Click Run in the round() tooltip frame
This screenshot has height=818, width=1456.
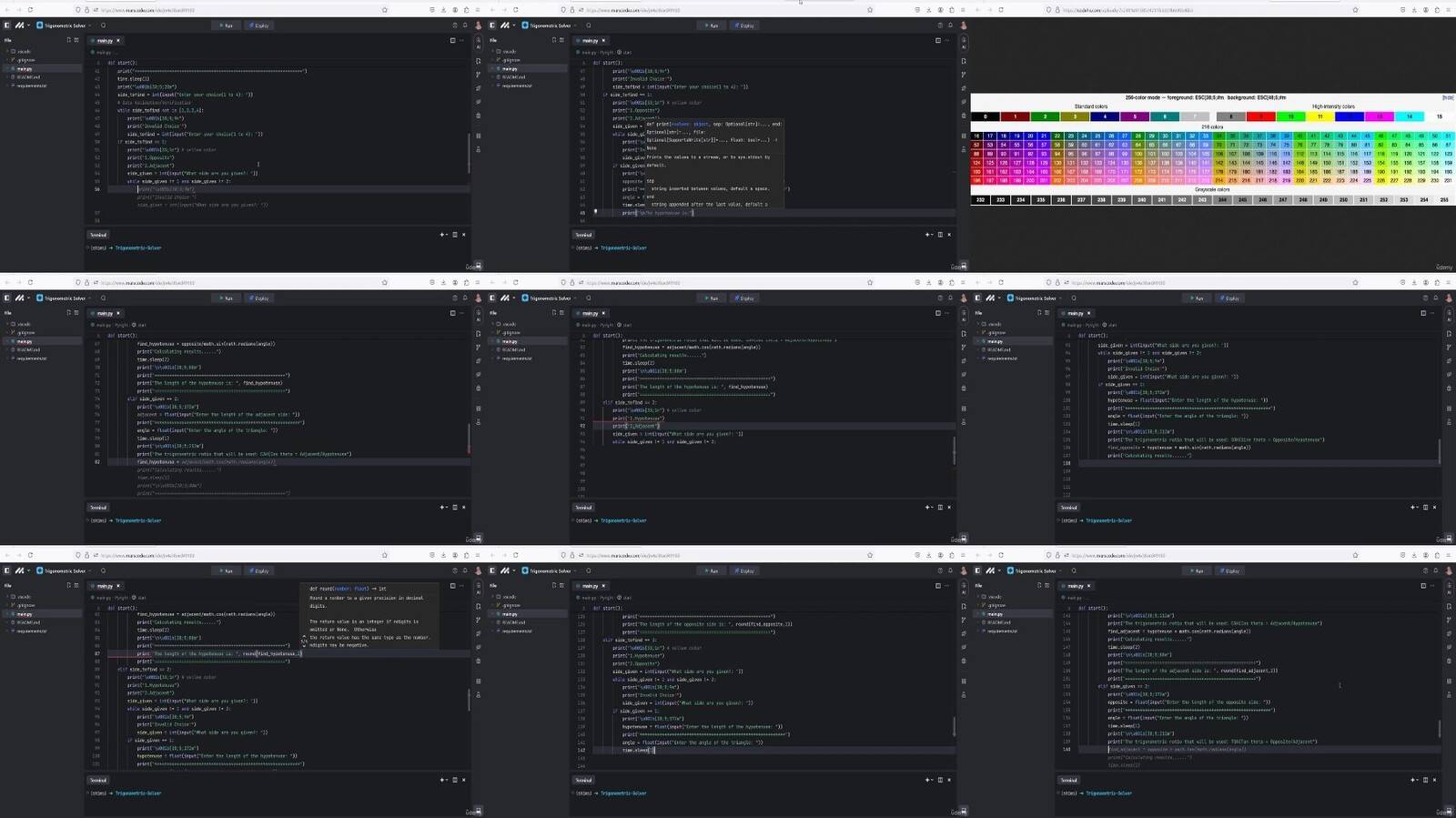pyautogui.click(x=226, y=571)
